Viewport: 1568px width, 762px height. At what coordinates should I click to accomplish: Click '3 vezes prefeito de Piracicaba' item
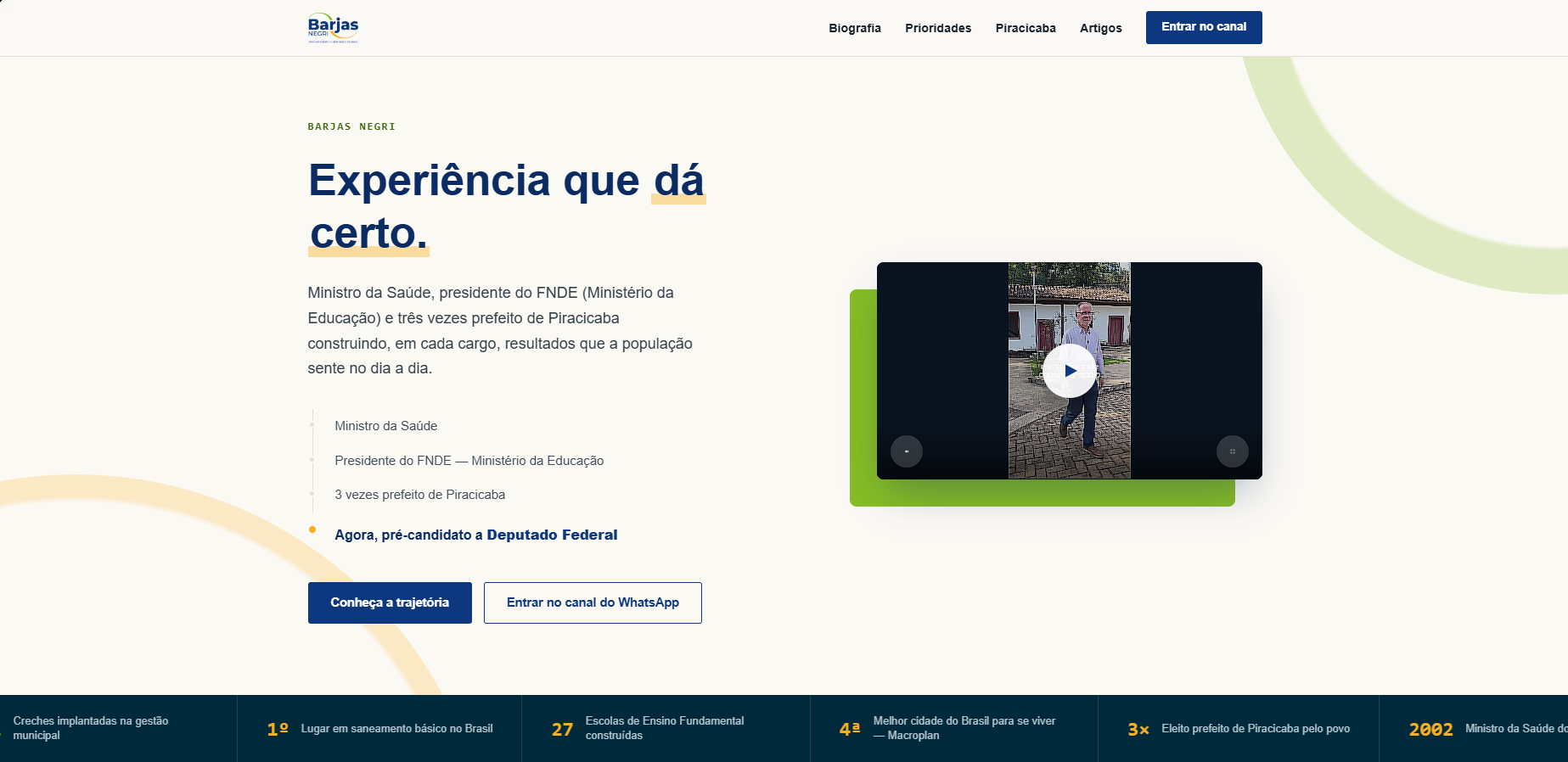click(420, 495)
